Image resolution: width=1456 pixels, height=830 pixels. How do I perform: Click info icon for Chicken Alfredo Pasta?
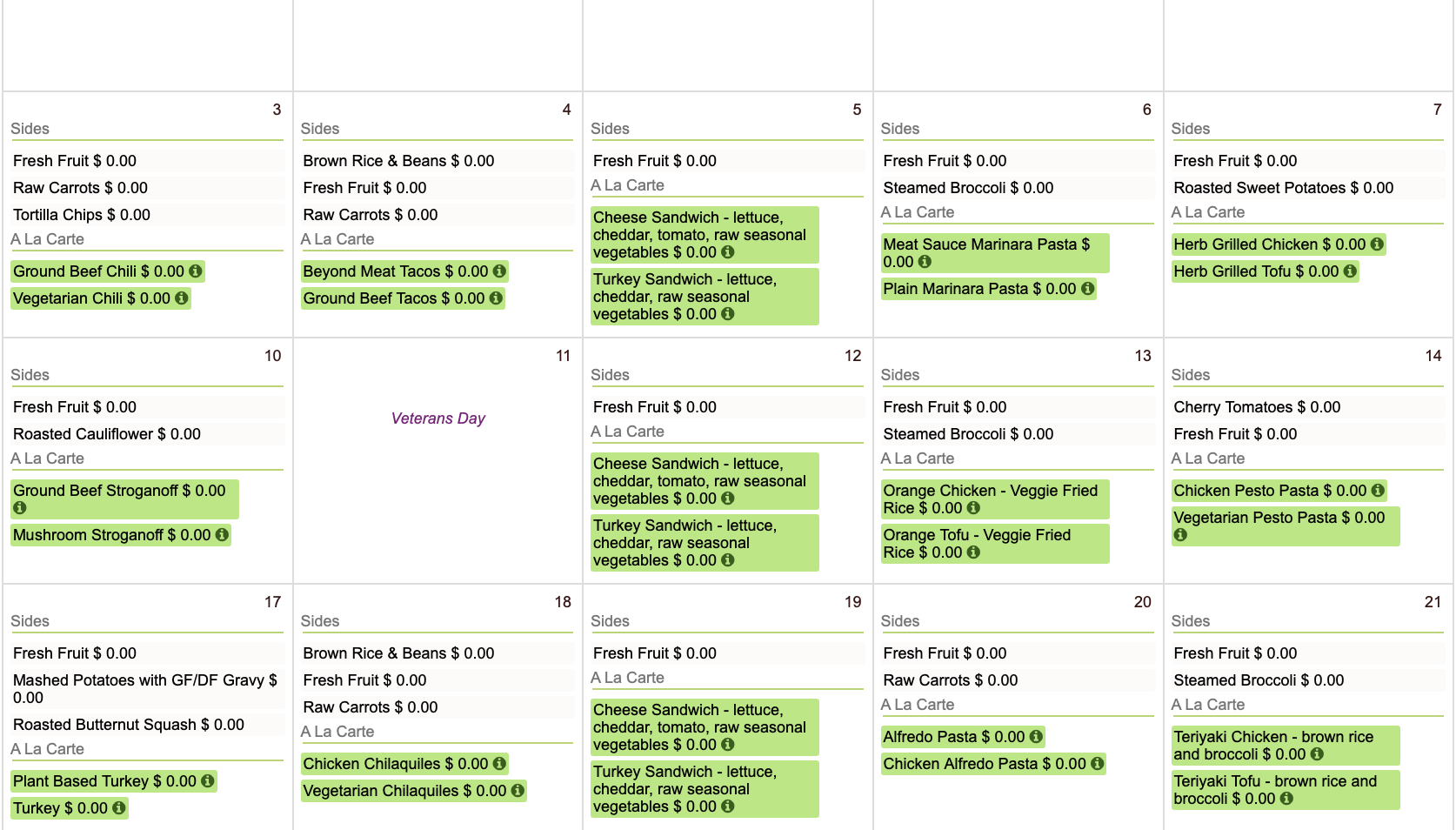pyautogui.click(x=1097, y=764)
